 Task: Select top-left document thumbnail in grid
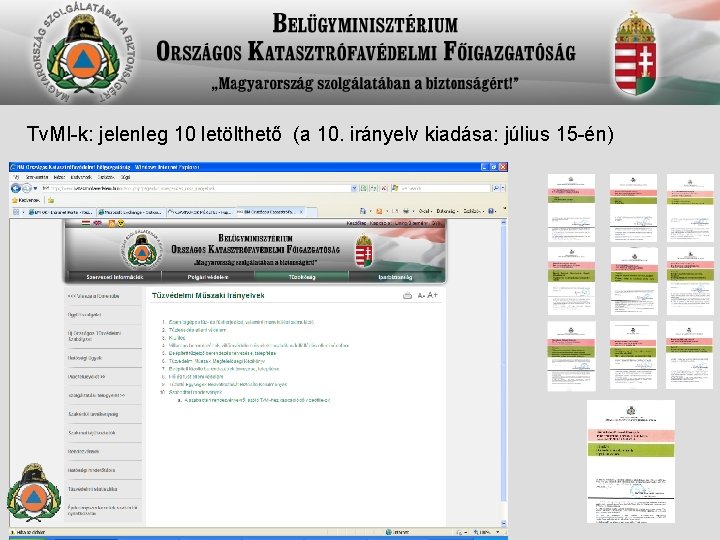tap(572, 208)
